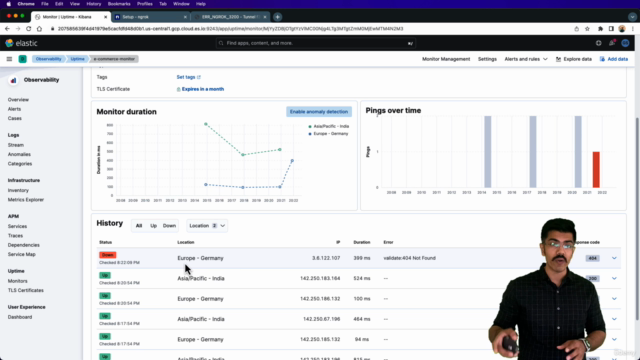Image resolution: width=640 pixels, height=360 pixels.
Task: Open the Bookmarks menu
Action: (119, 4)
